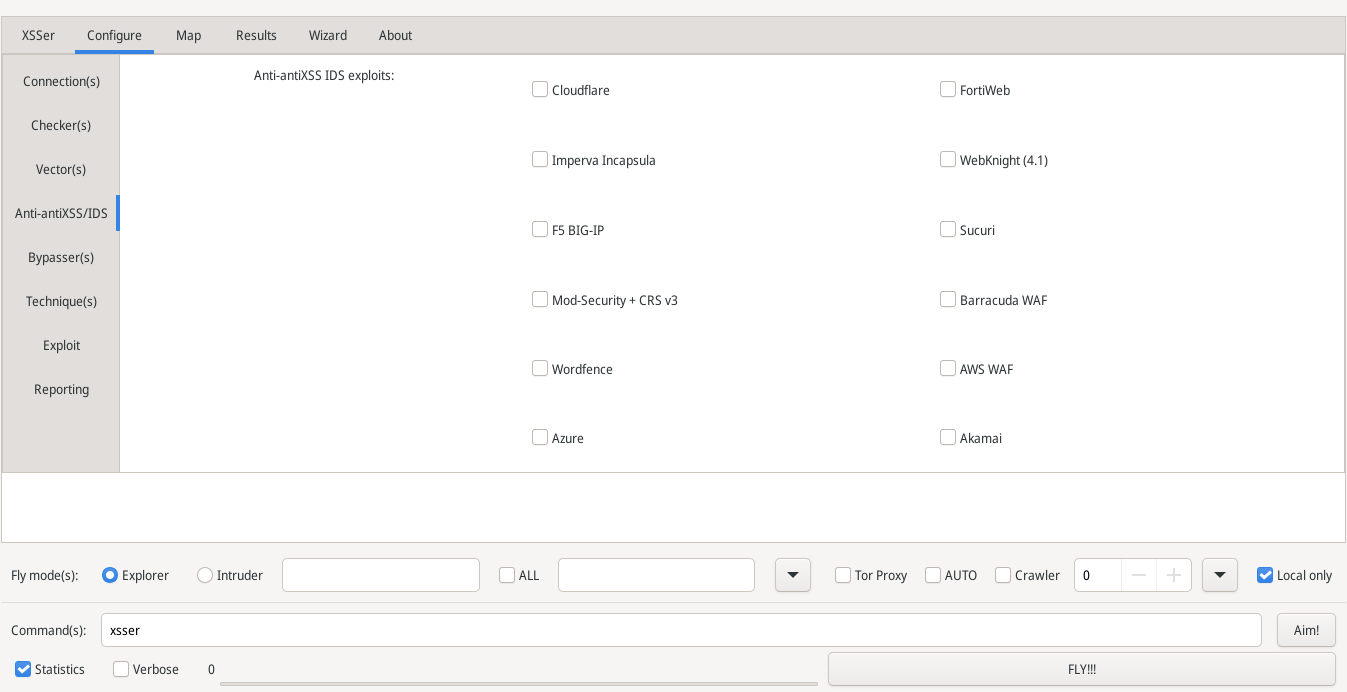Tick the WebKnight (4.1) checkbox
This screenshot has height=692, width=1347.
948,159
